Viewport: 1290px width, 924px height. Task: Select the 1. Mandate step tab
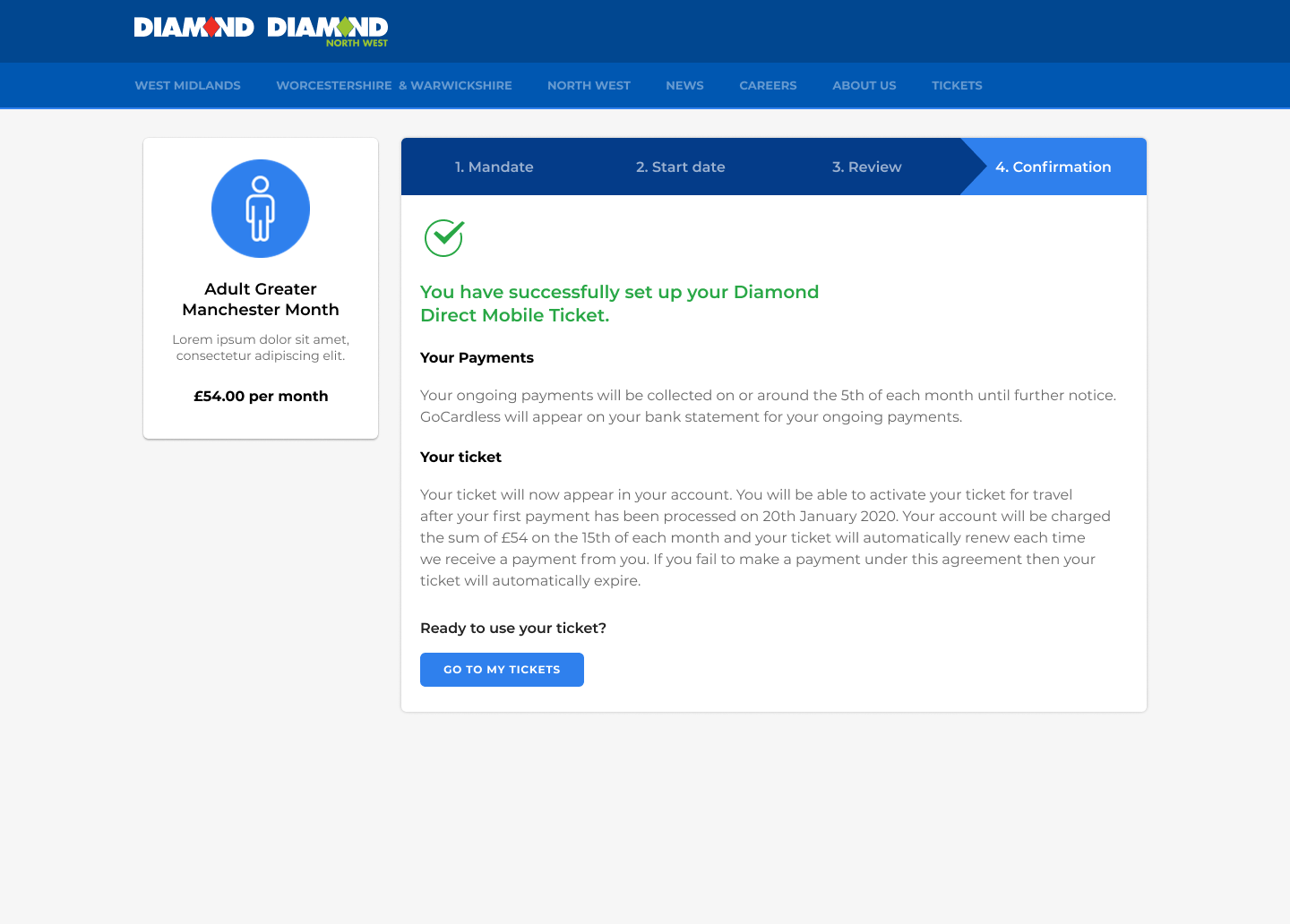coord(494,167)
